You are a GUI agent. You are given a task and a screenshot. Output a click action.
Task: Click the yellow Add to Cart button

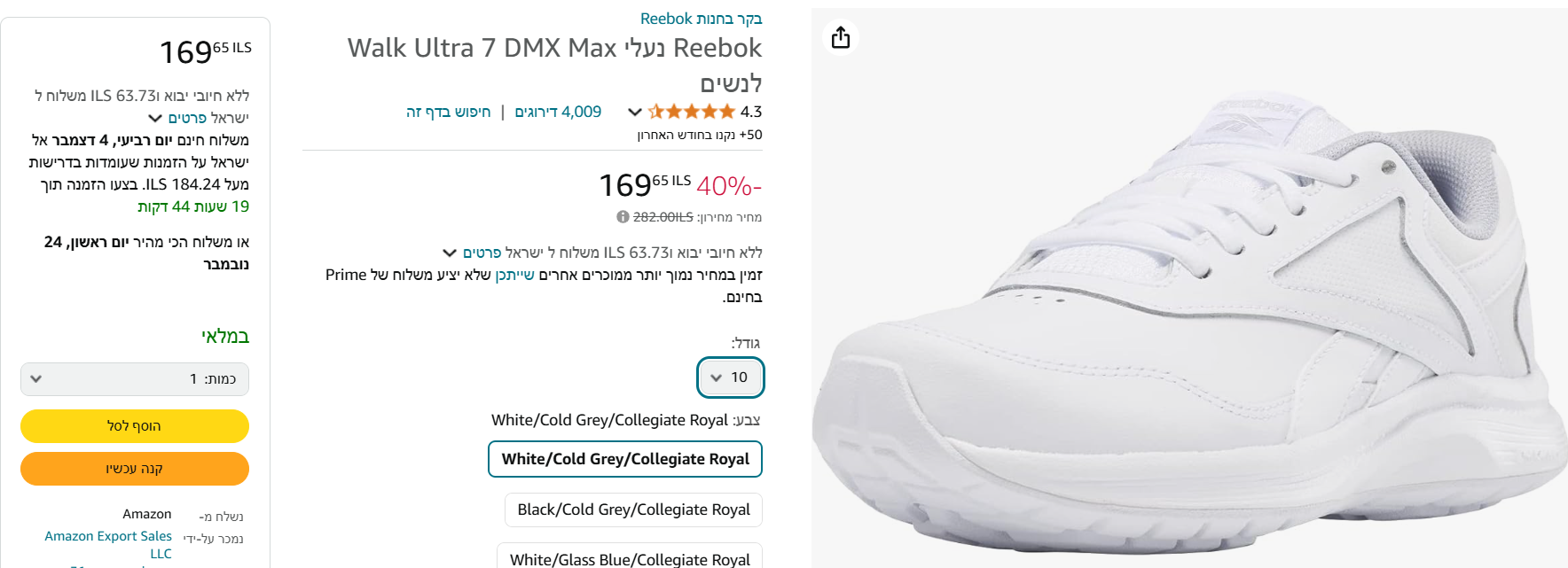coord(135,426)
